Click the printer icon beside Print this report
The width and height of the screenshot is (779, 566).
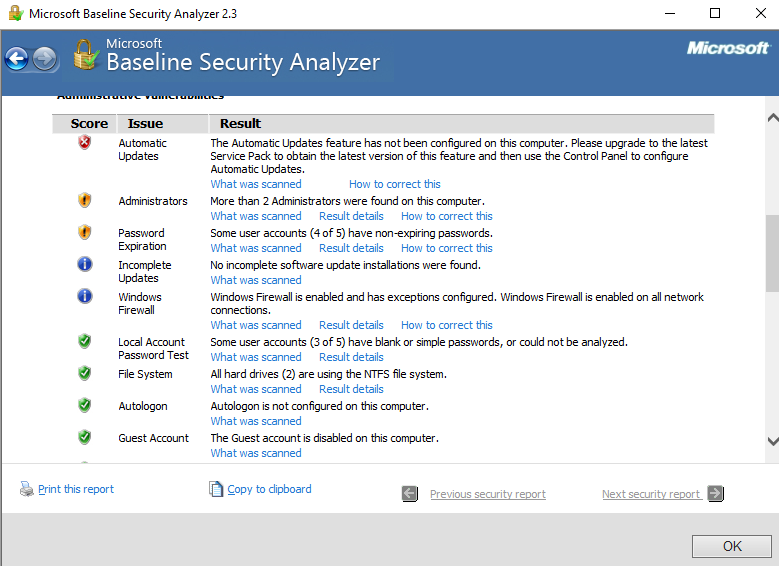coord(27,489)
